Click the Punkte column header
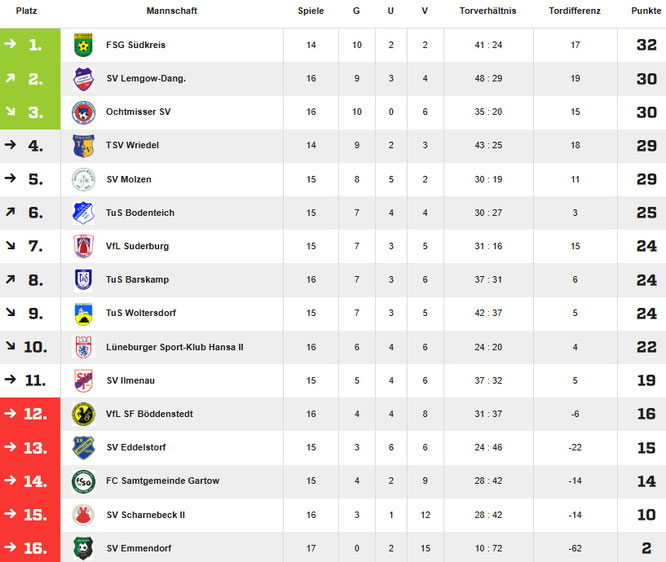 645,11
